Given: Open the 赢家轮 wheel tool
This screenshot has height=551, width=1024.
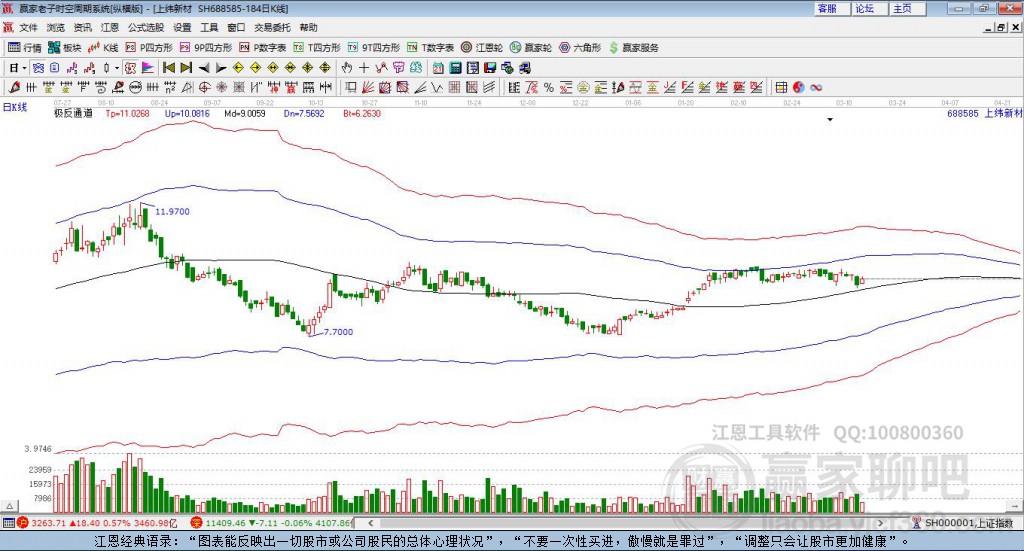Looking at the screenshot, I should coord(531,48).
